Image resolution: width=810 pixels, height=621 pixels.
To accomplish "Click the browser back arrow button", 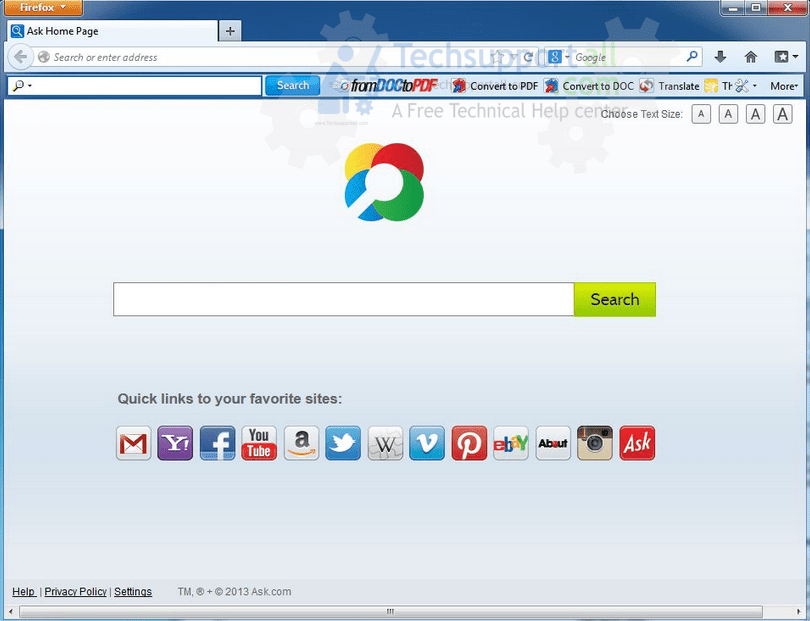I will 21,57.
